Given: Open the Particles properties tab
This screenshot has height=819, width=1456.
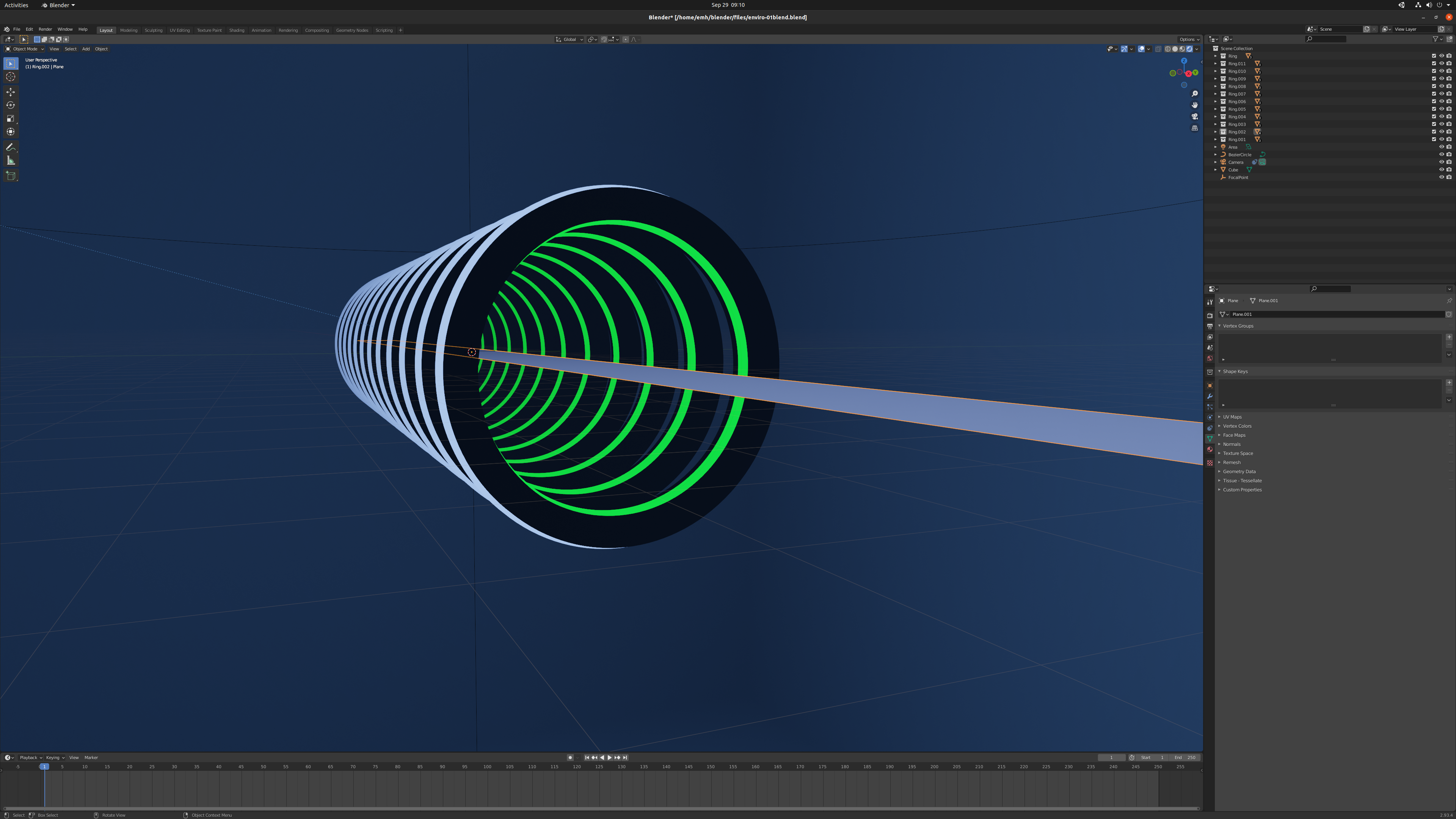Looking at the screenshot, I should click(x=1210, y=407).
